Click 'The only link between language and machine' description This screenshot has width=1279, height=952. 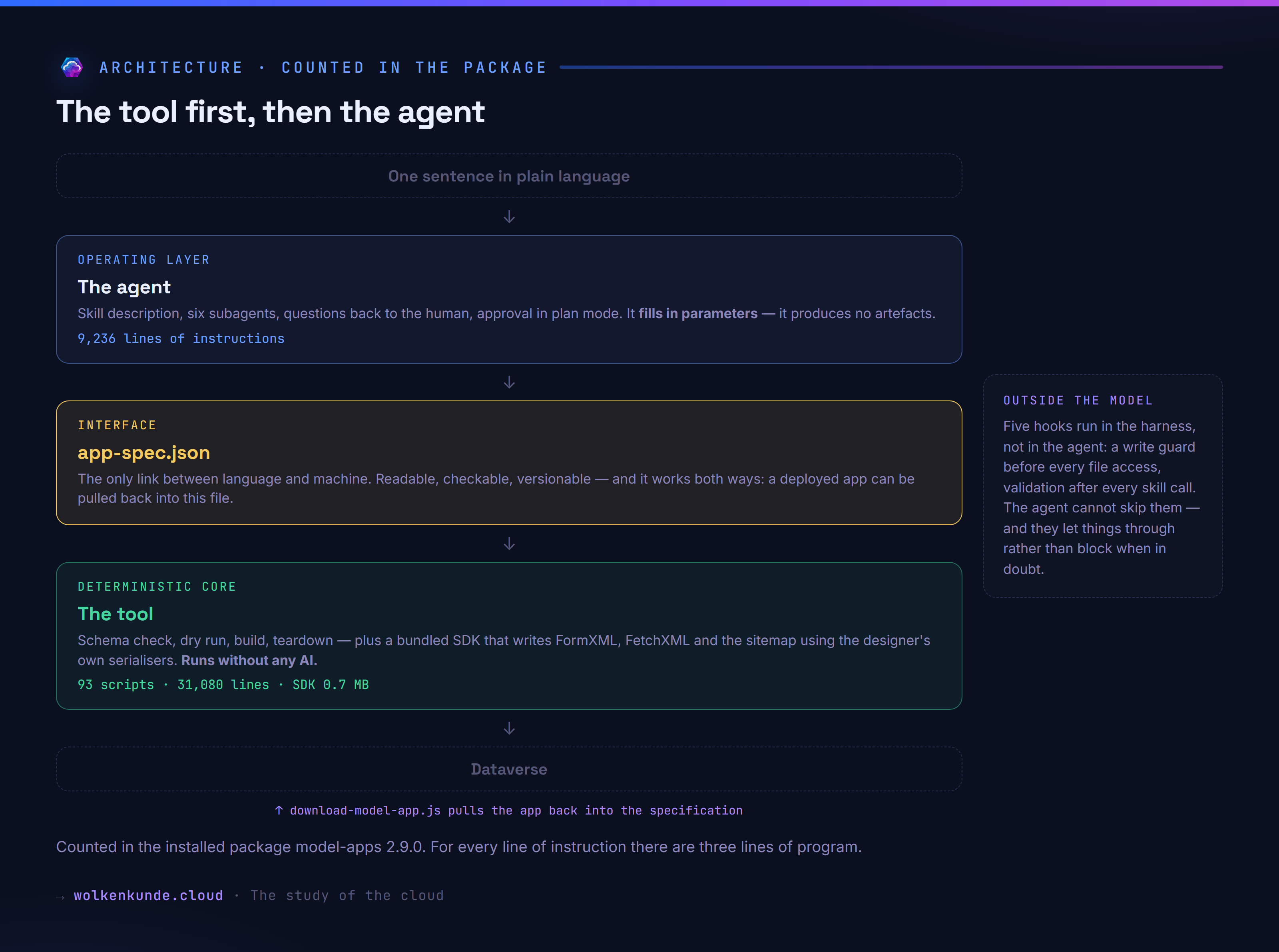point(496,488)
